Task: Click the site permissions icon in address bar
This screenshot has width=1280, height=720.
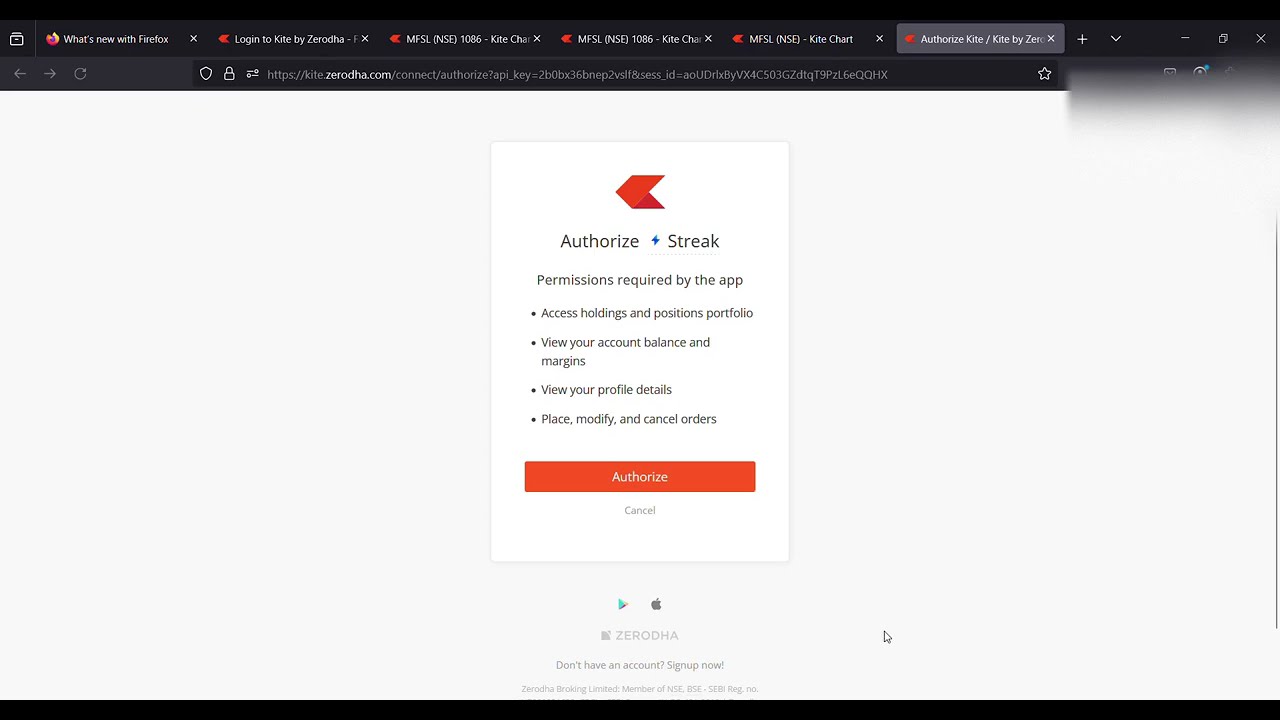Action: click(252, 74)
